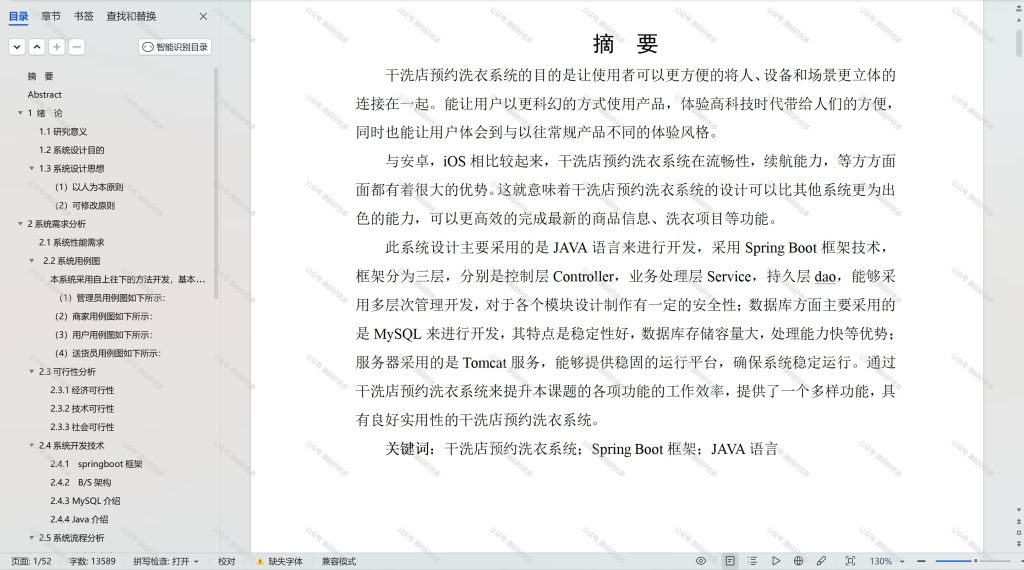Go to (4) 送货员用例图如下所示
The height and width of the screenshot is (570, 1024).
tap(108, 353)
